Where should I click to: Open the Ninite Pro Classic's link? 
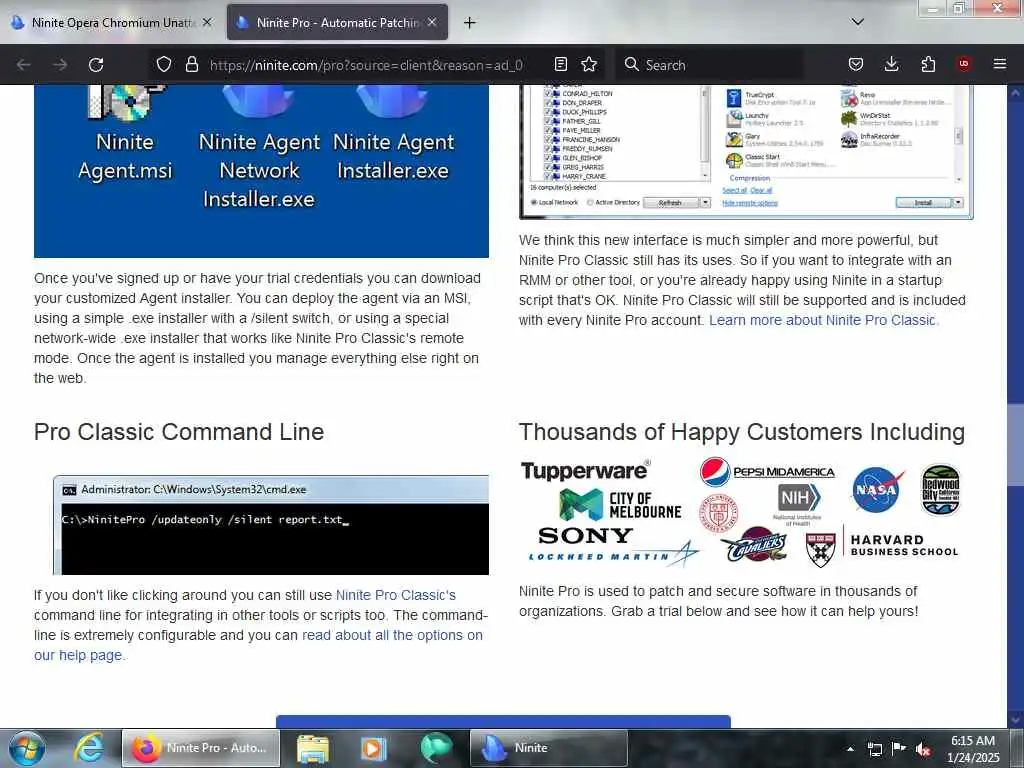[396, 595]
